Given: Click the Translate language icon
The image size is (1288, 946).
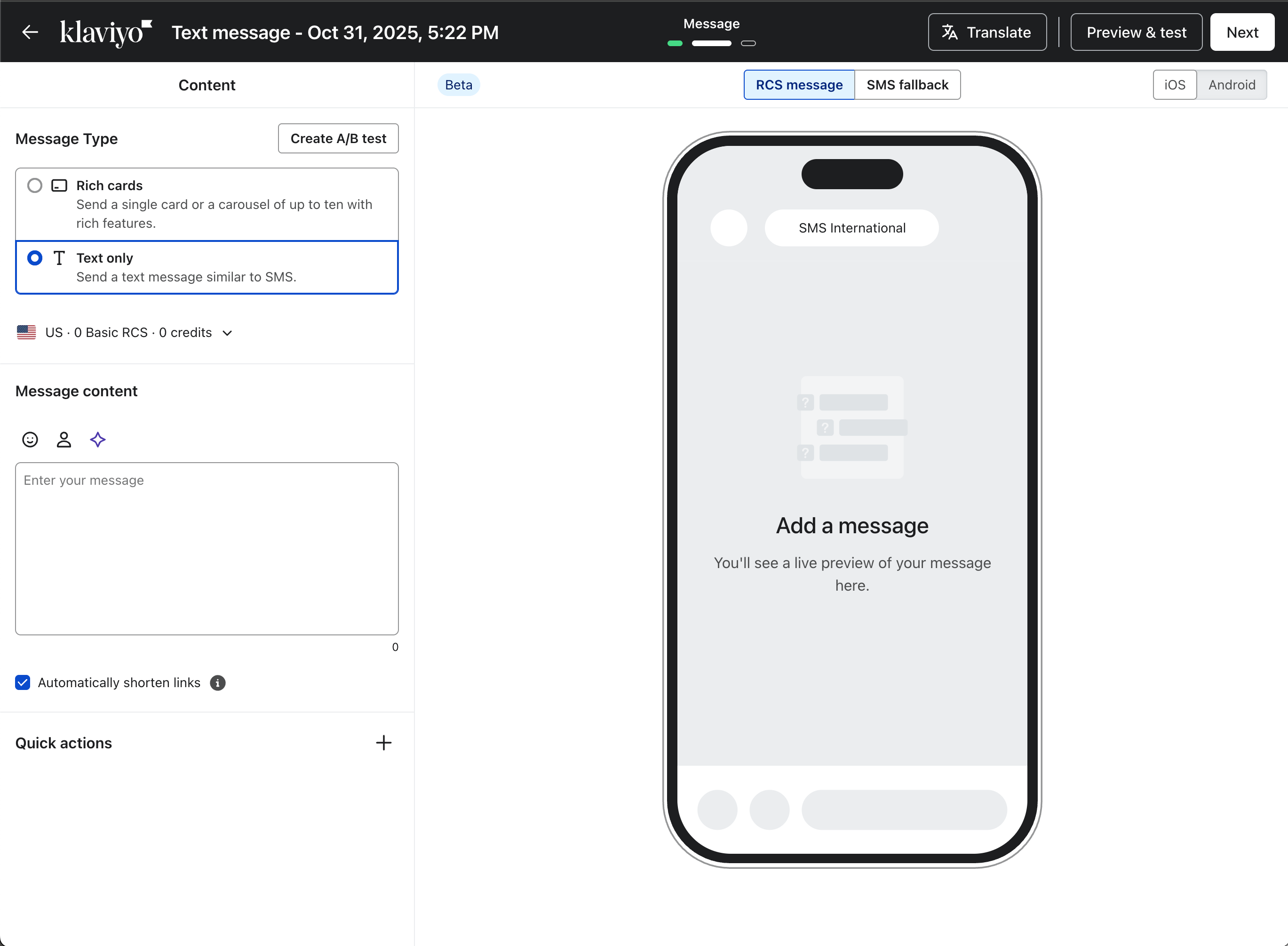Looking at the screenshot, I should tap(949, 32).
